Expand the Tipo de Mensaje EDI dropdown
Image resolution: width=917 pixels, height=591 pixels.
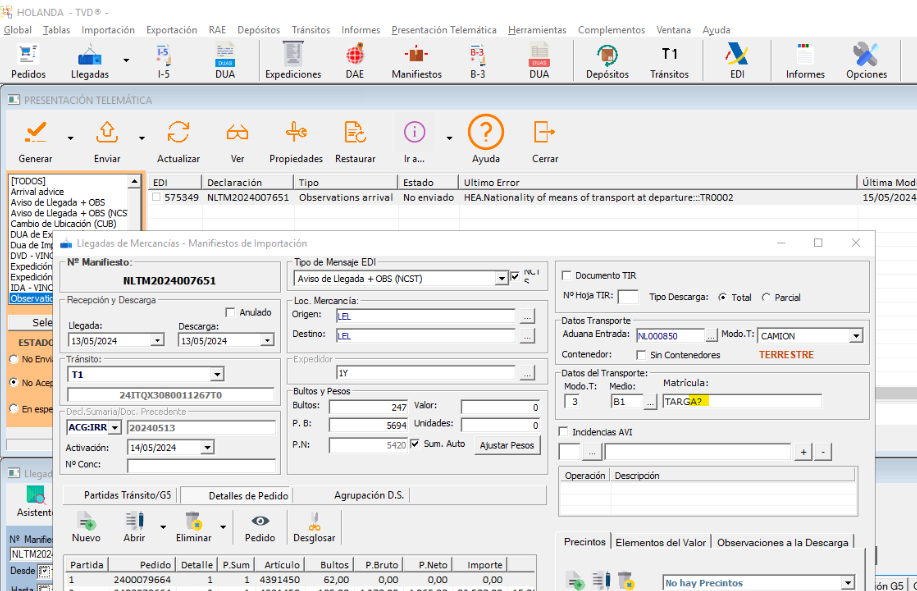coord(501,279)
